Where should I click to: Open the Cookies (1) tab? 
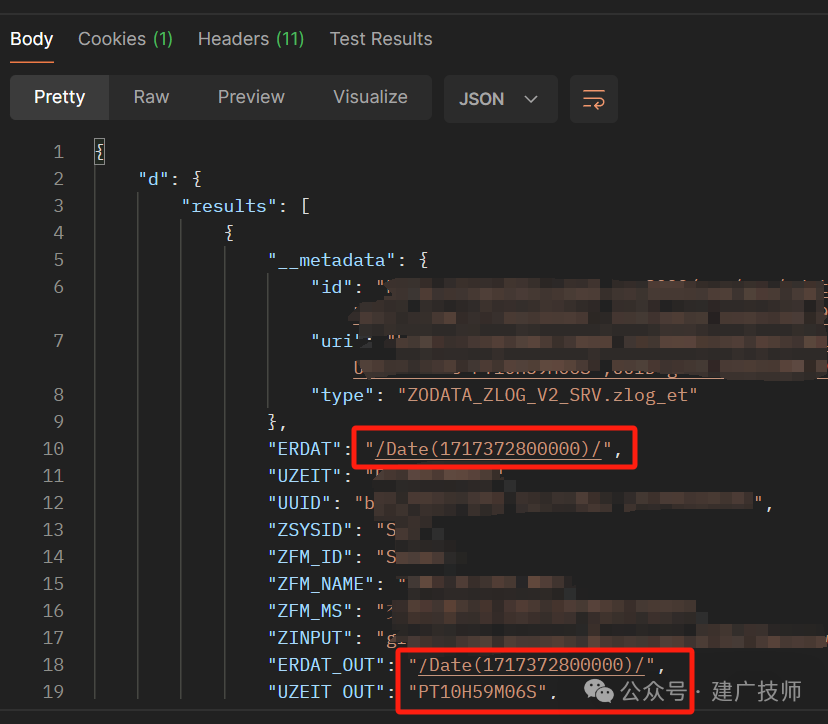pos(125,39)
